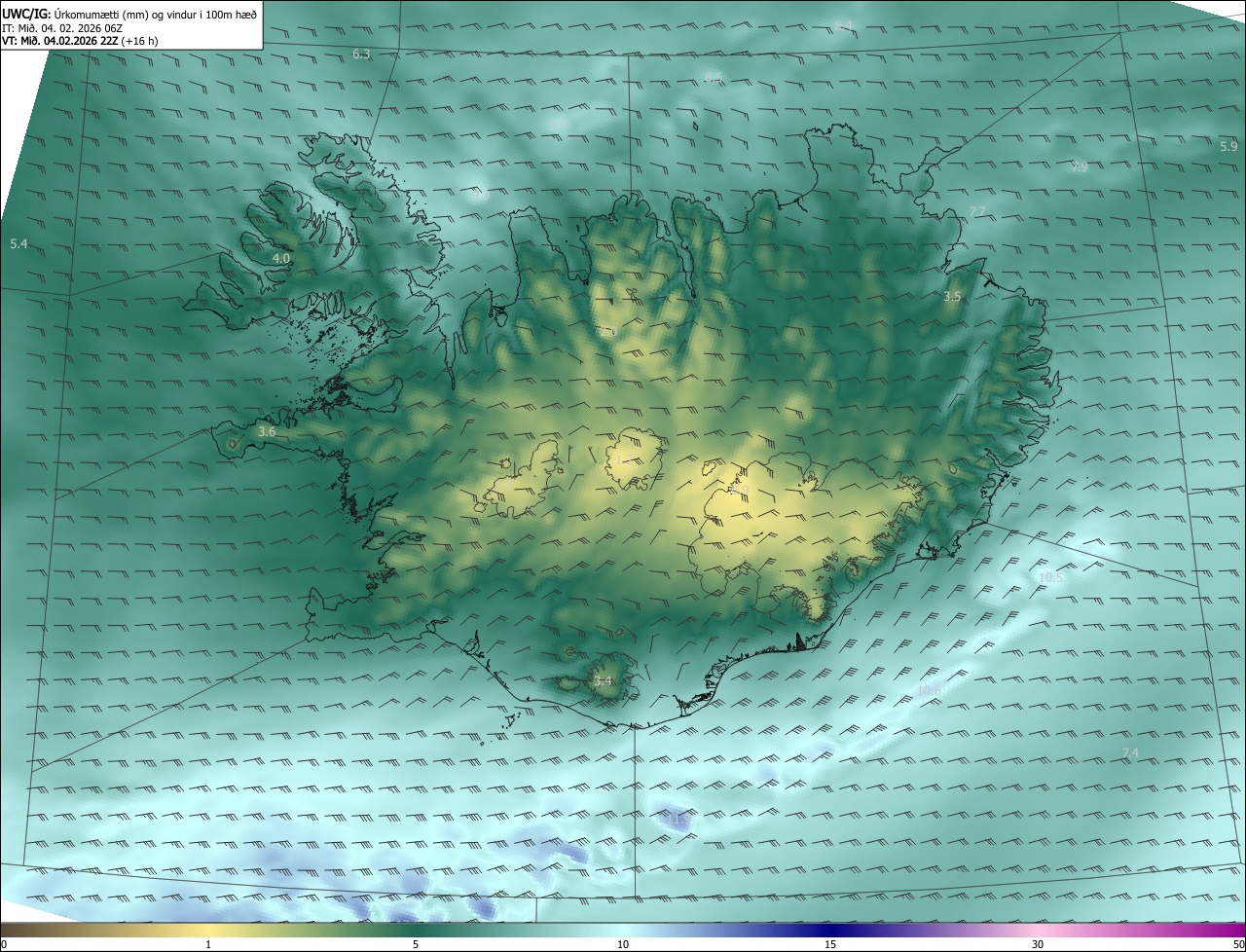The height and width of the screenshot is (952, 1246).
Task: Click the colorbar tick label 0
Action: tap(4, 944)
